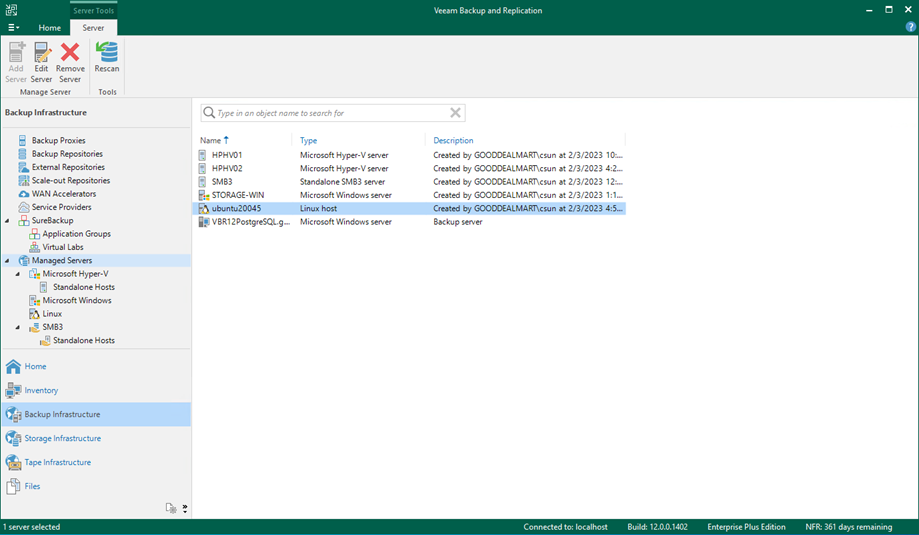Expand navigation pane options chevron
The width and height of the screenshot is (919, 535).
click(x=185, y=509)
